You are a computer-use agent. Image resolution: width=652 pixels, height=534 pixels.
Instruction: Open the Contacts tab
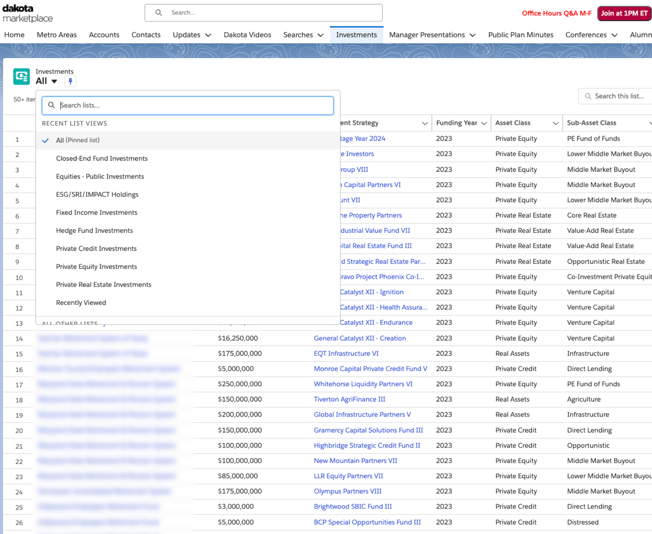coord(146,35)
